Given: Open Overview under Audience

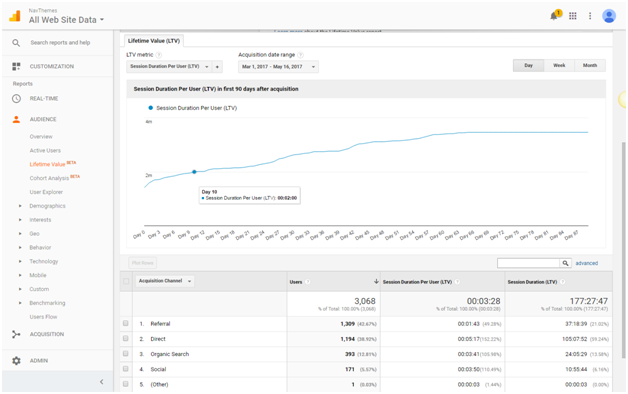Looking at the screenshot, I should click(41, 137).
